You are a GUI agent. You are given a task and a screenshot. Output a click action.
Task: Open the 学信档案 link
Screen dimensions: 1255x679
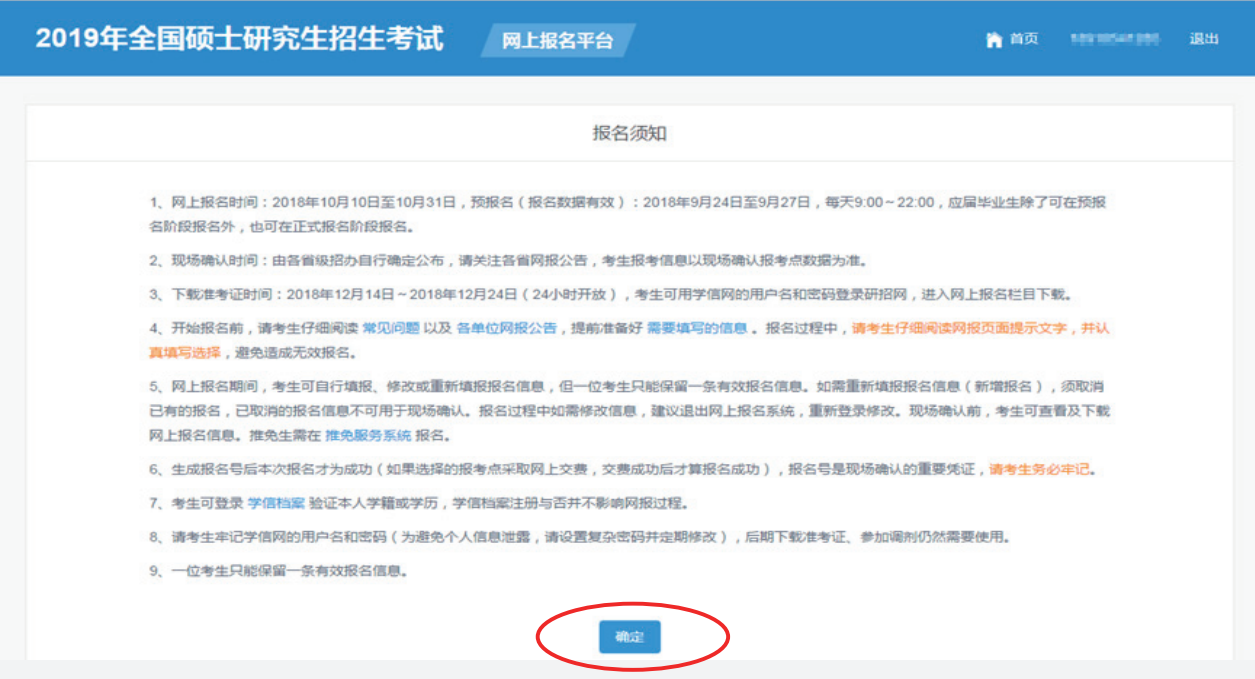point(276,502)
